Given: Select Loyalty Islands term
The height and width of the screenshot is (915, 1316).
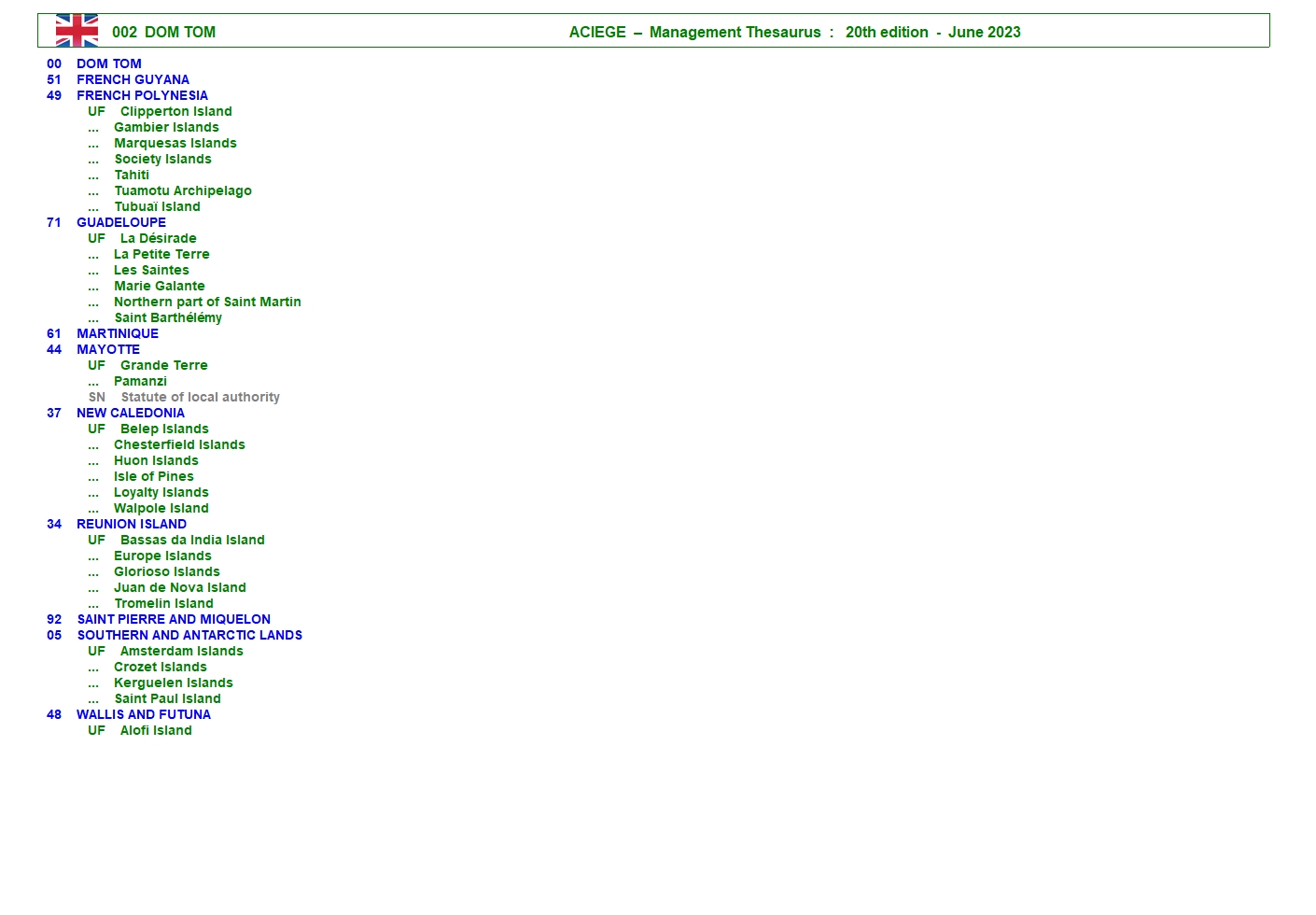Looking at the screenshot, I should [161, 492].
